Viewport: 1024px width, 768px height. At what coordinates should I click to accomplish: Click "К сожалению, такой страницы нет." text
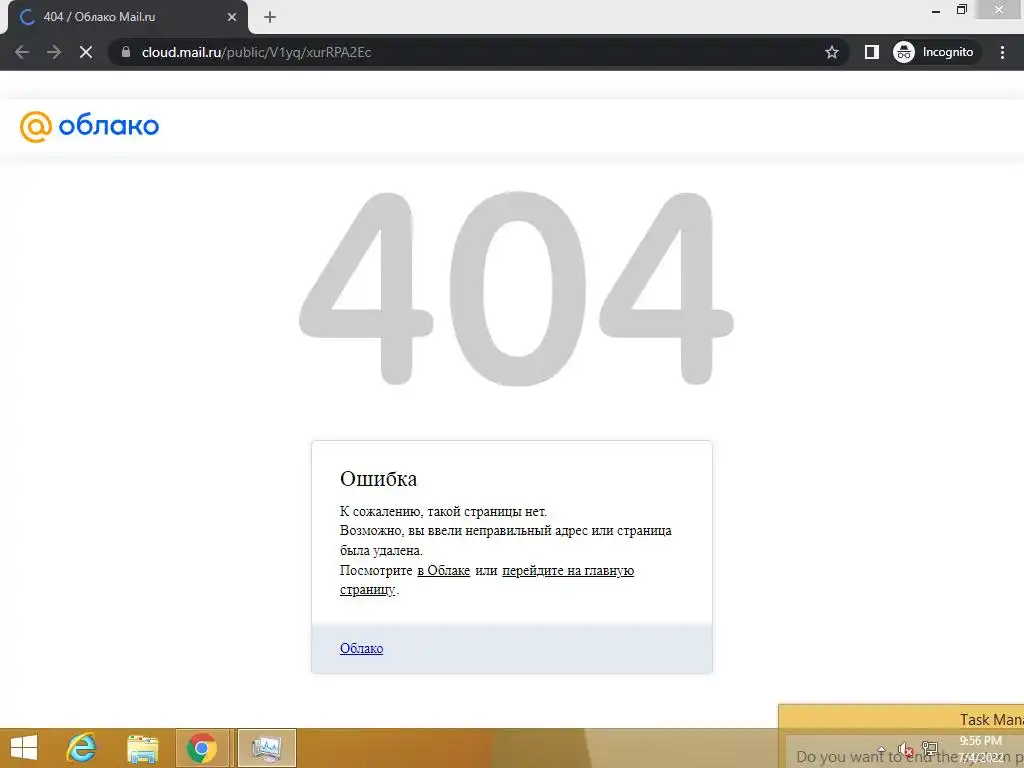point(443,511)
